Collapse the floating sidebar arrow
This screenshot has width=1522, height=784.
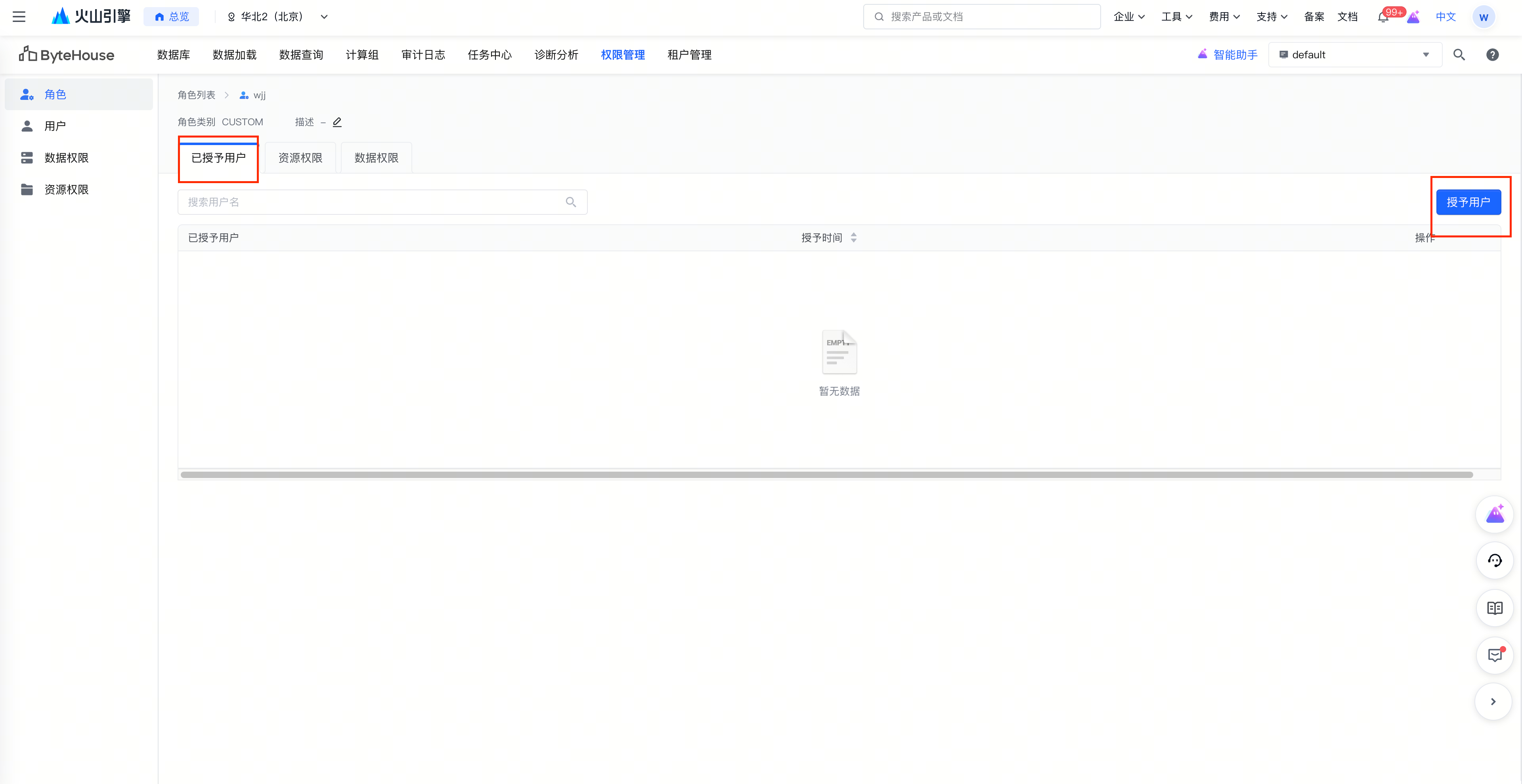[x=1493, y=701]
